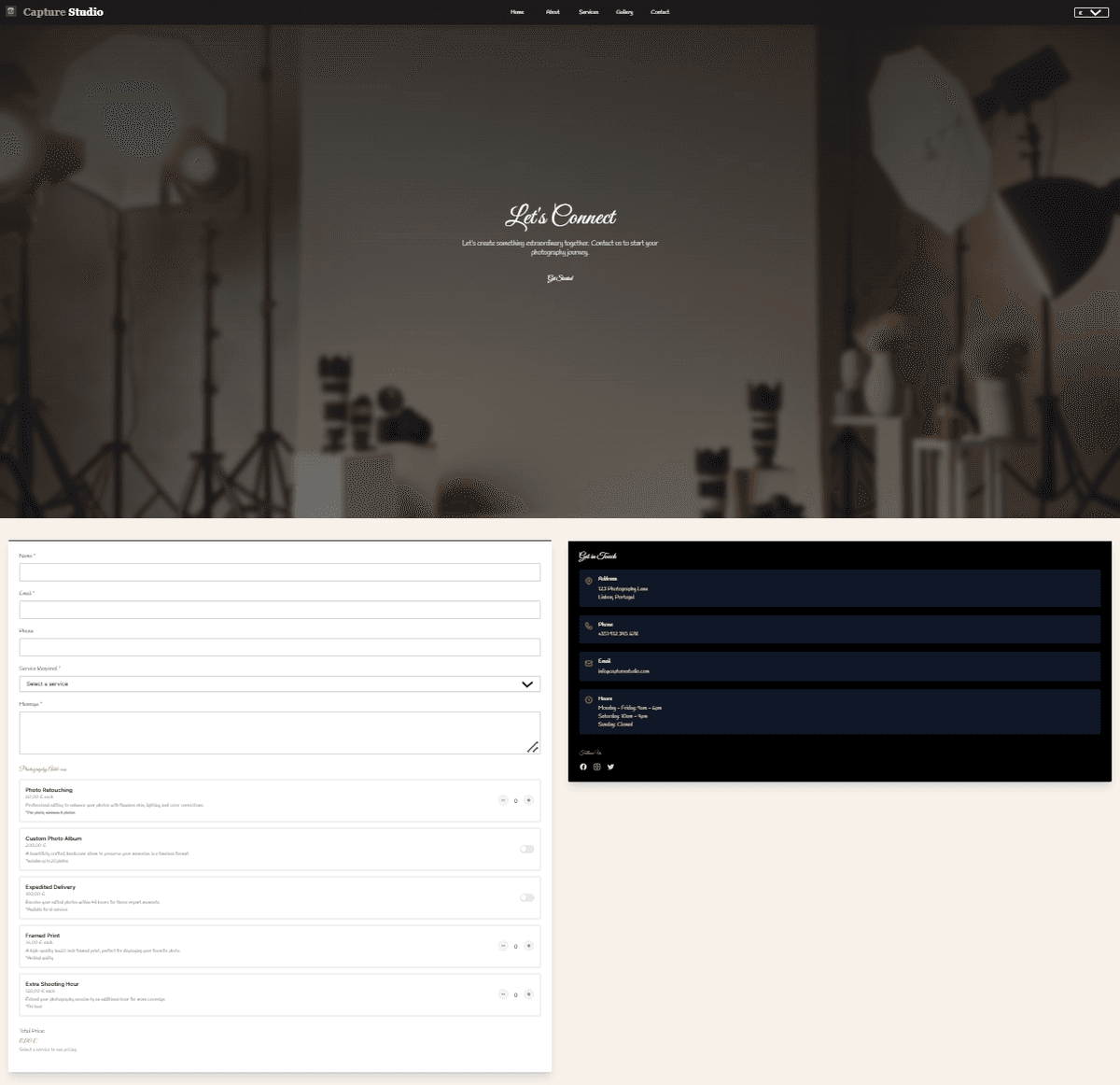Image resolution: width=1120 pixels, height=1085 pixels.
Task: Open the Facebook social link icon
Action: 583,767
